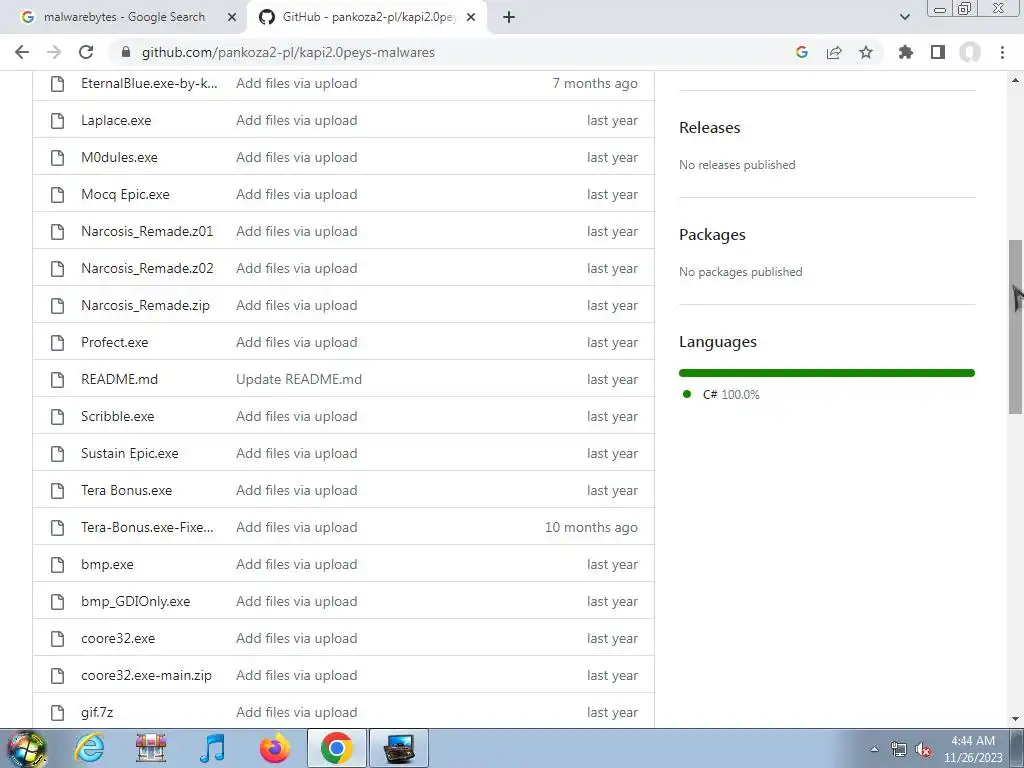This screenshot has height=768, width=1024.
Task: Close the malwarebytes Google Search tab
Action: coord(231,18)
